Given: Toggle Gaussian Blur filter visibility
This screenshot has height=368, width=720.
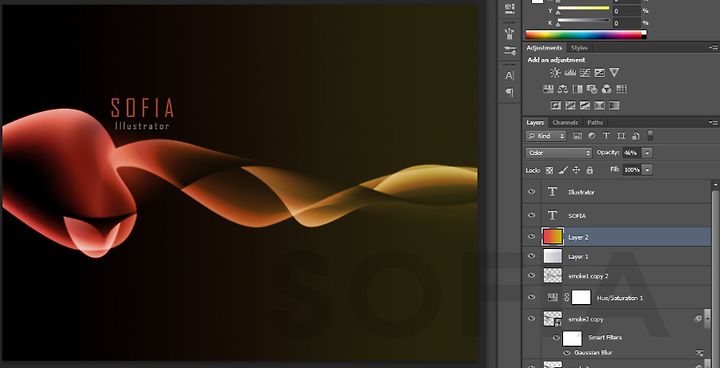Looking at the screenshot, I should (567, 353).
